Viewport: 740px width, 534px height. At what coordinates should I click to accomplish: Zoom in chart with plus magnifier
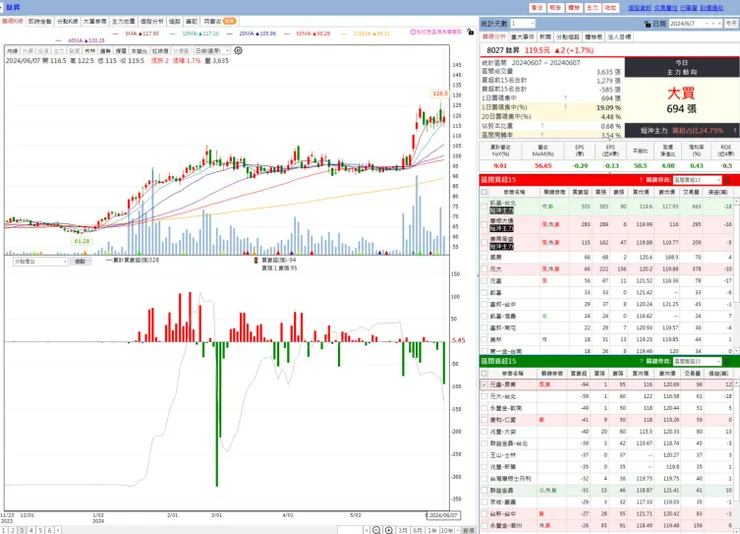click(389, 530)
